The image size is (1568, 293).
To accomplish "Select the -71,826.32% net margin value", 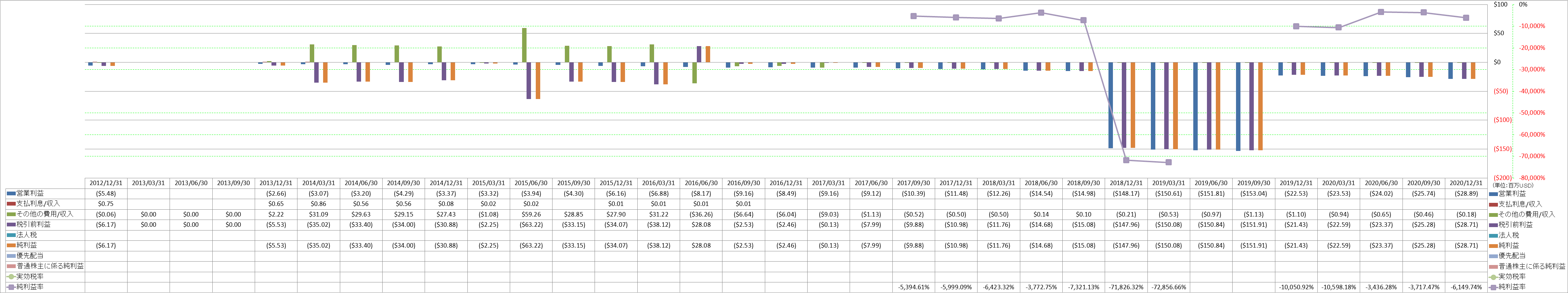I will [1126, 287].
